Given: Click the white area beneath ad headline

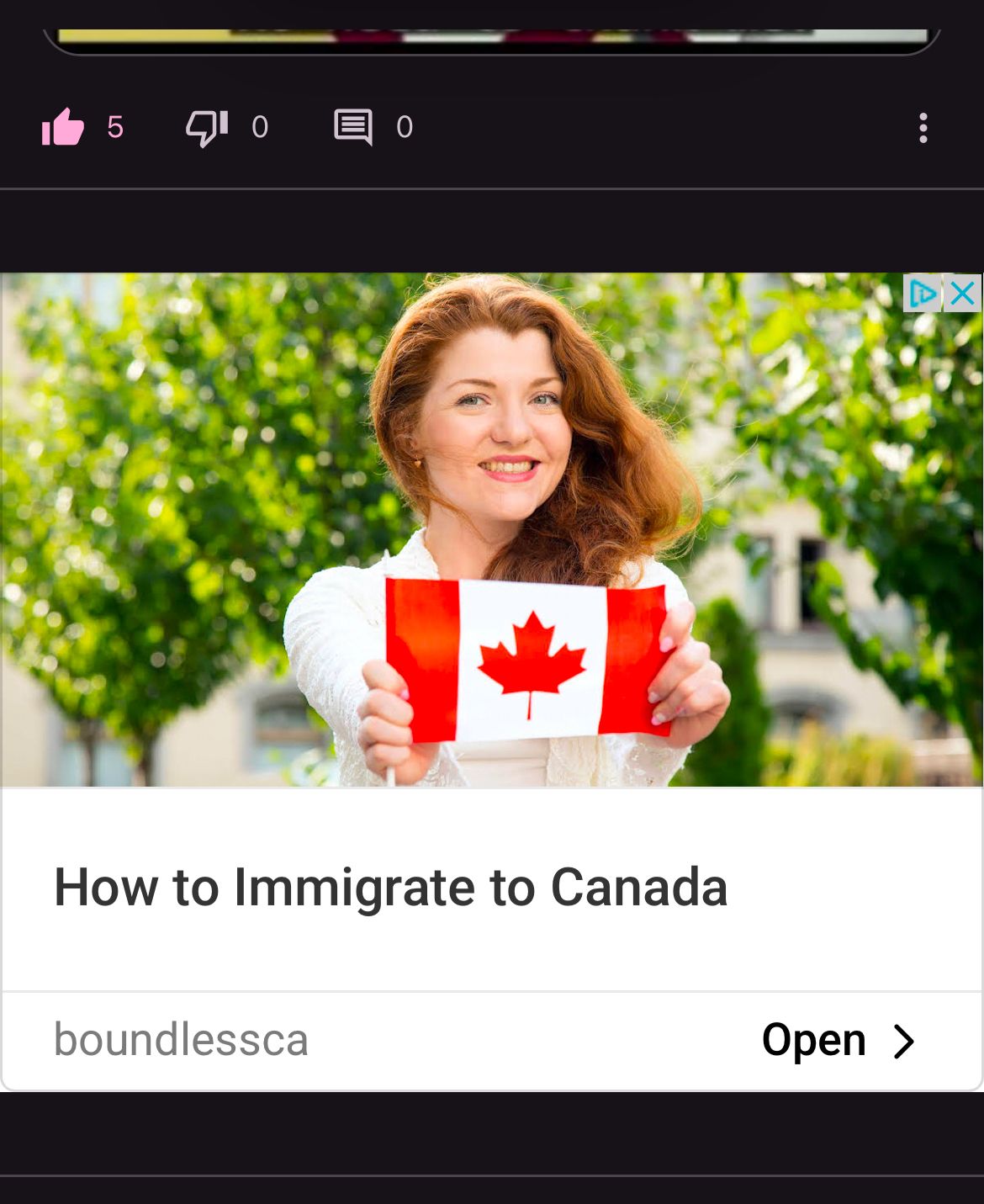Looking at the screenshot, I should [492, 955].
